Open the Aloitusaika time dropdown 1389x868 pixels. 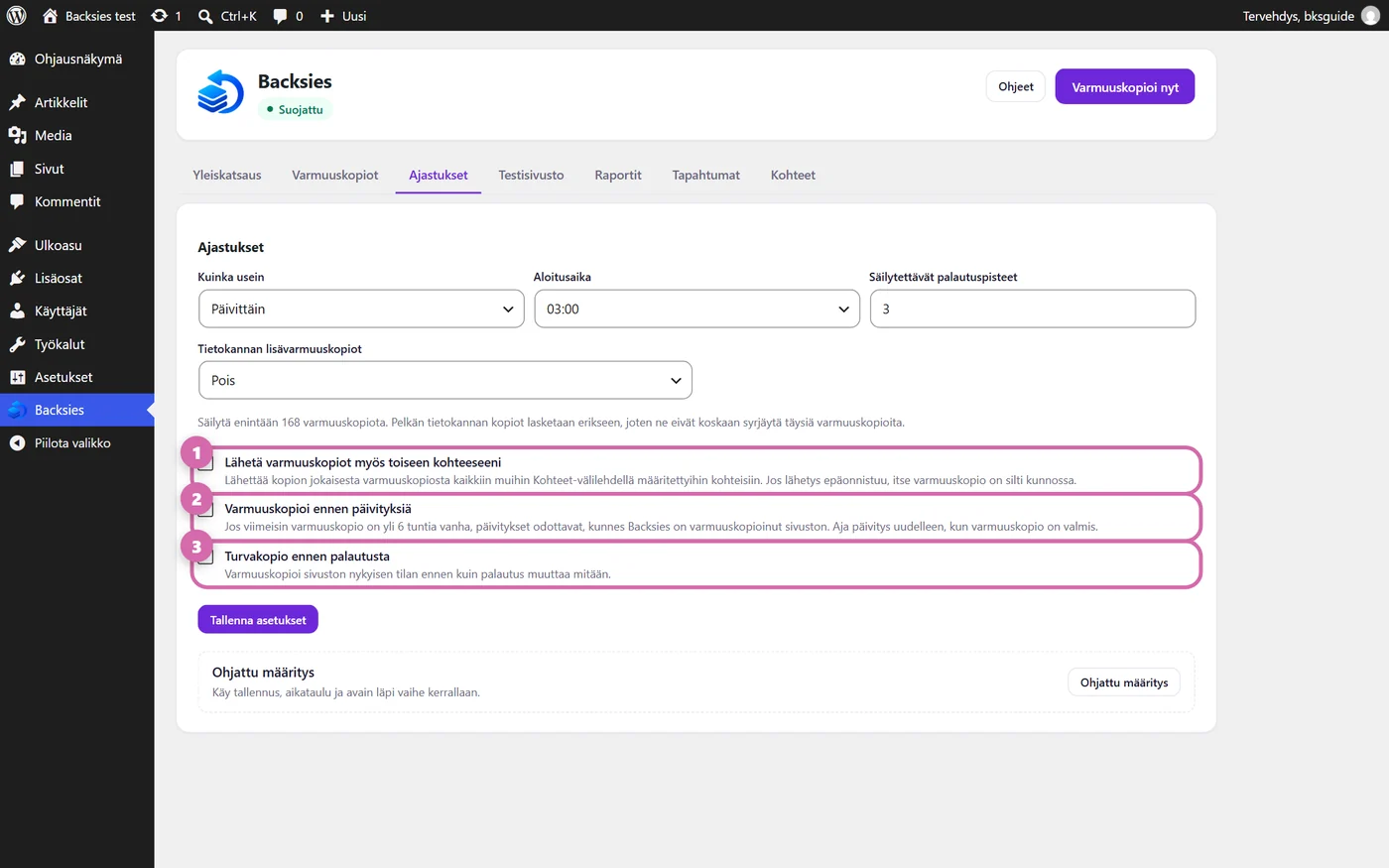point(696,309)
